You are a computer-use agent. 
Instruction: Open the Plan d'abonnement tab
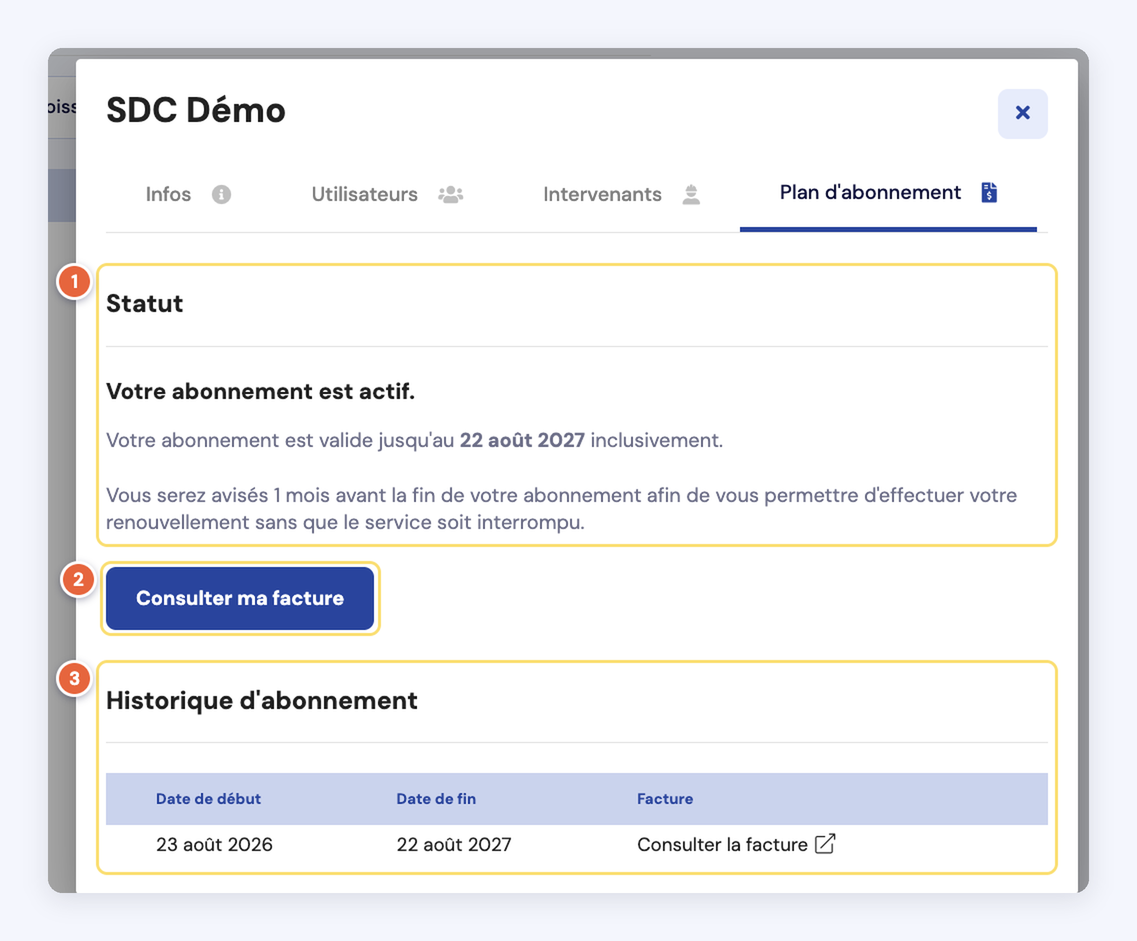888,193
